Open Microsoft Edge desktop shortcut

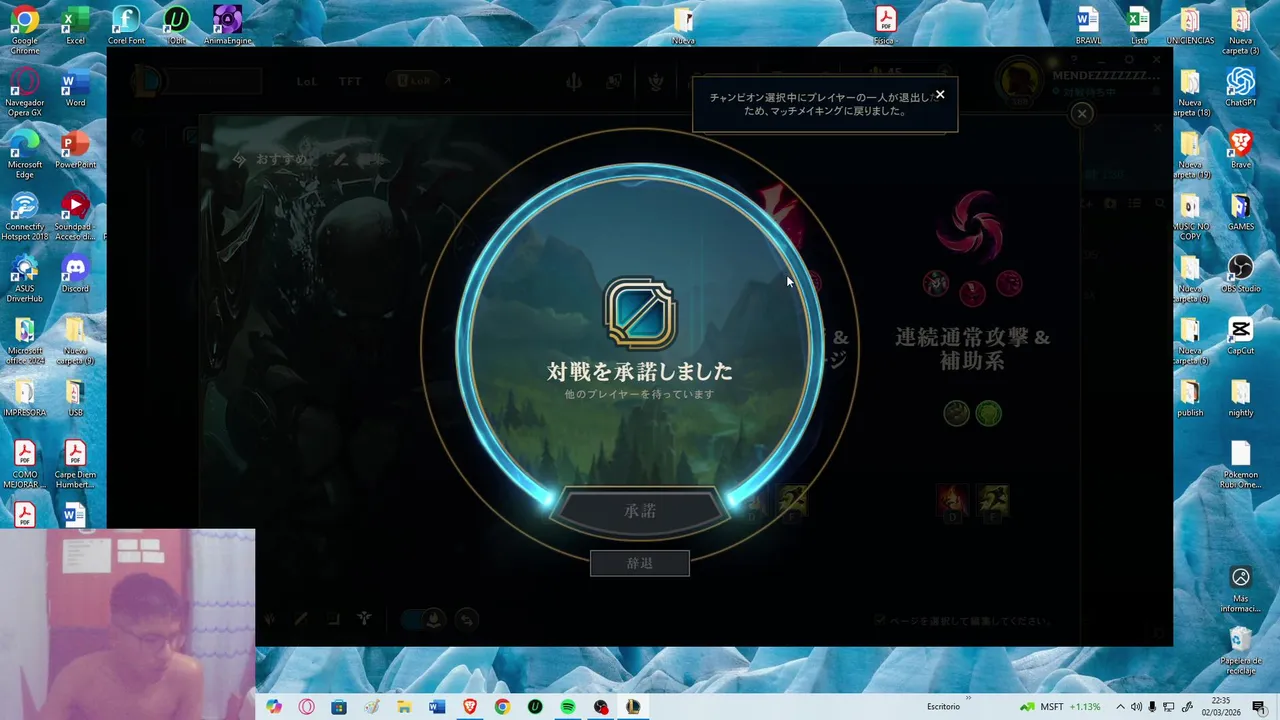[24, 155]
